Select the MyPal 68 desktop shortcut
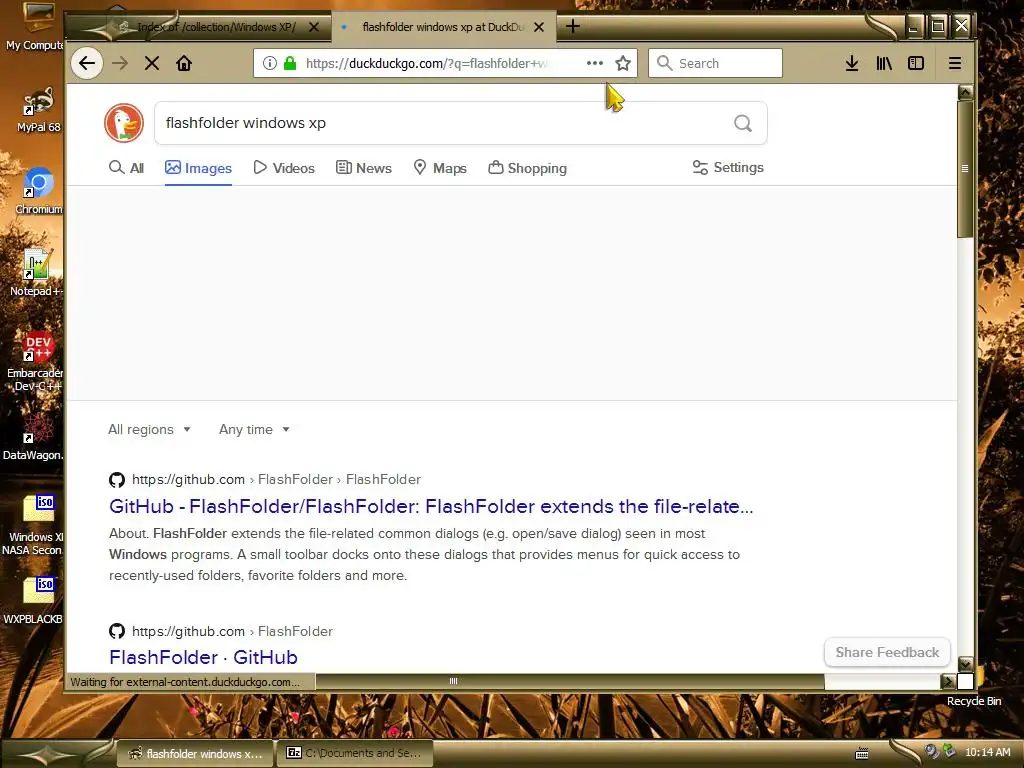Image resolution: width=1024 pixels, height=768 pixels. point(38,110)
